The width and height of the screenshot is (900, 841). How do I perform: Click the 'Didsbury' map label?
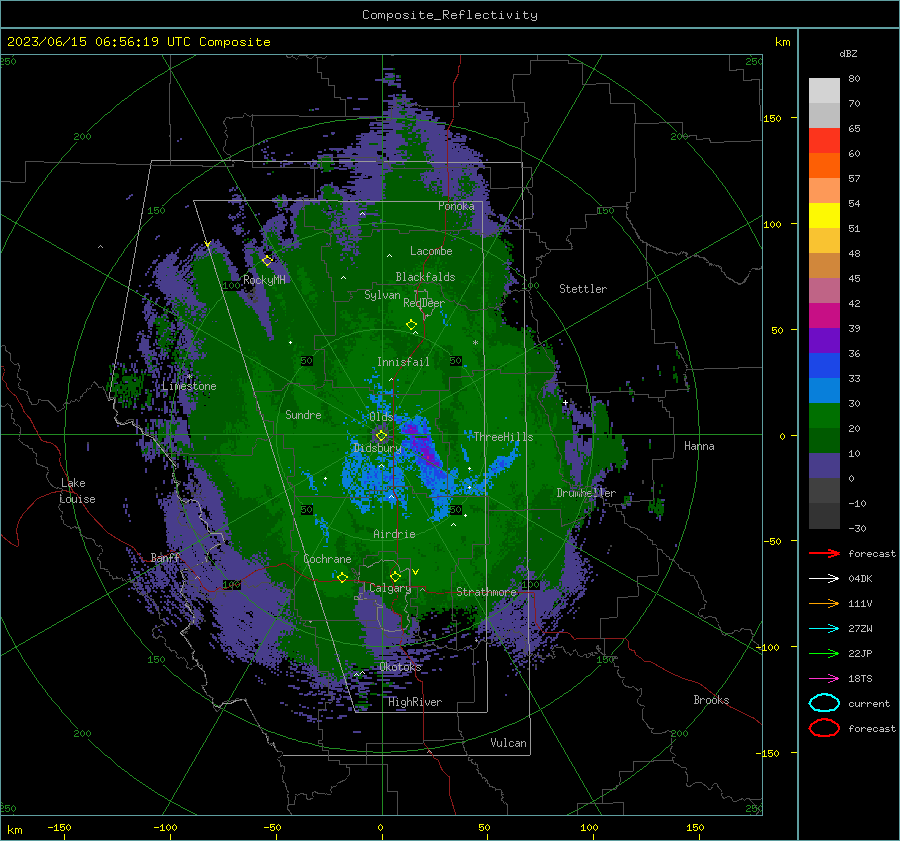[377, 448]
